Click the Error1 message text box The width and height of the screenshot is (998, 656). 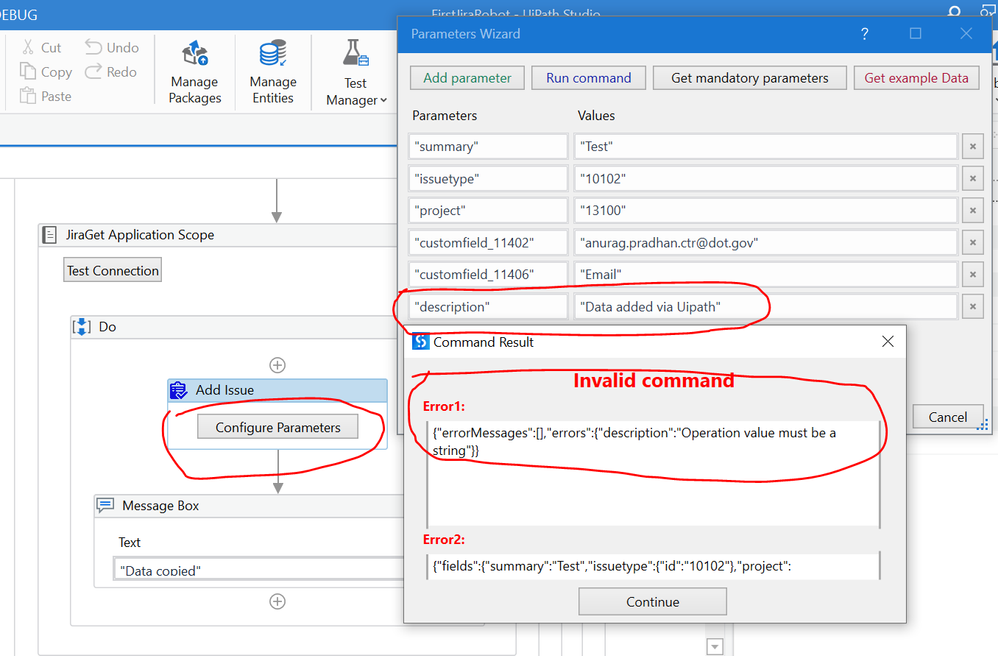point(653,473)
